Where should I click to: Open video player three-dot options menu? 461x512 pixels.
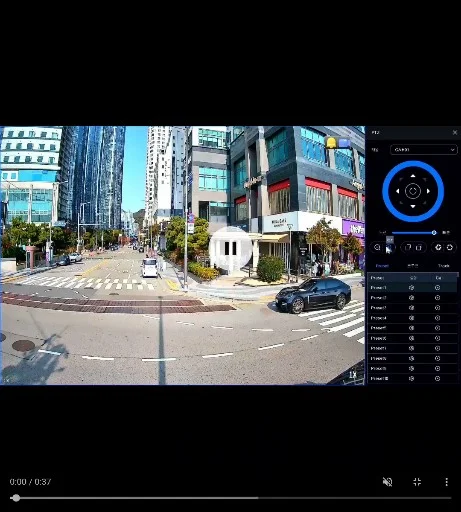(446, 482)
